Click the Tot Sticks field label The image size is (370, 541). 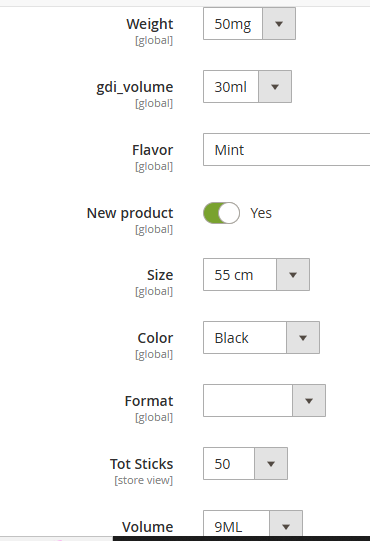click(142, 464)
